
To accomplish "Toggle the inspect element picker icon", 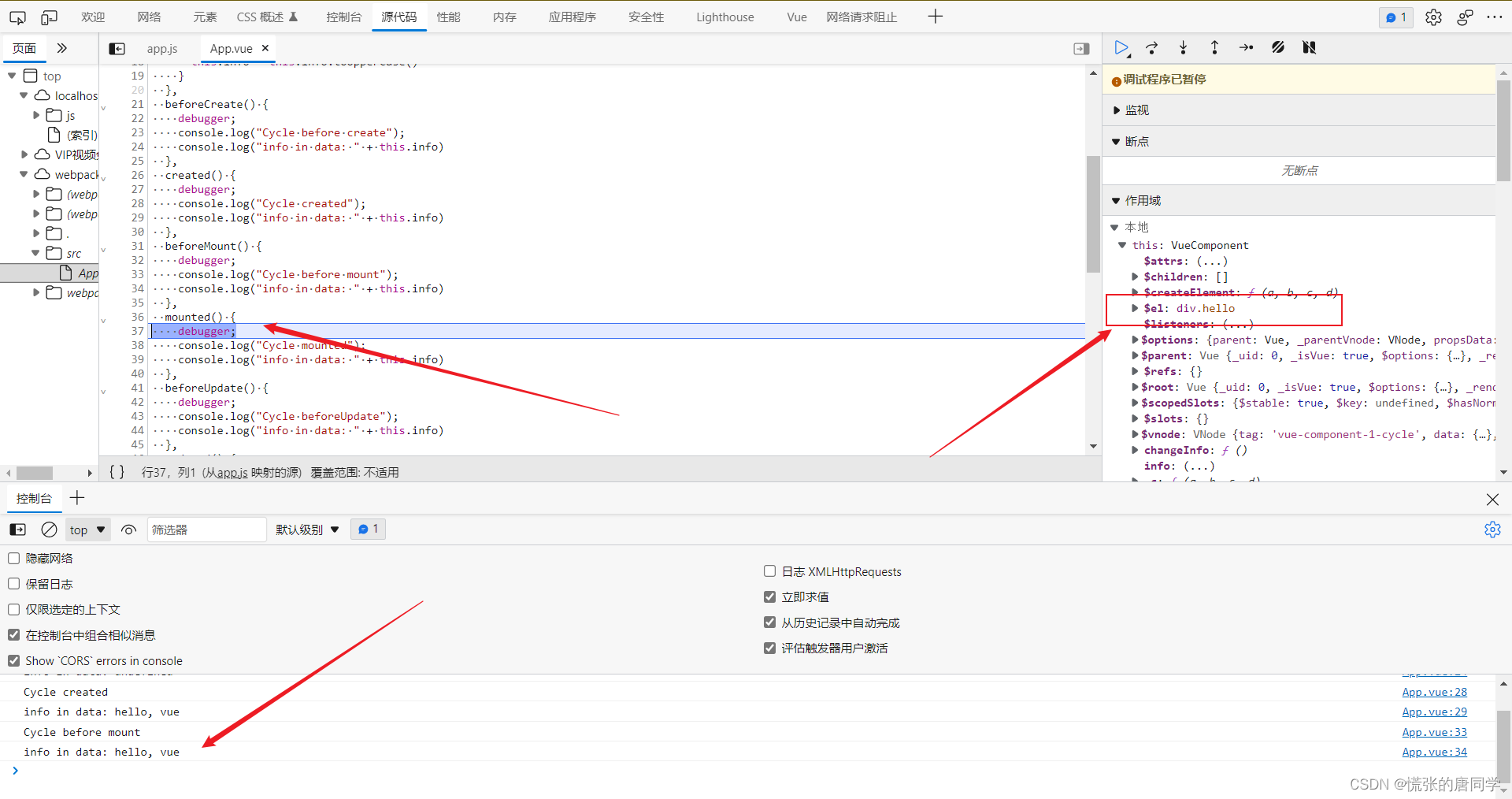I will [17, 17].
